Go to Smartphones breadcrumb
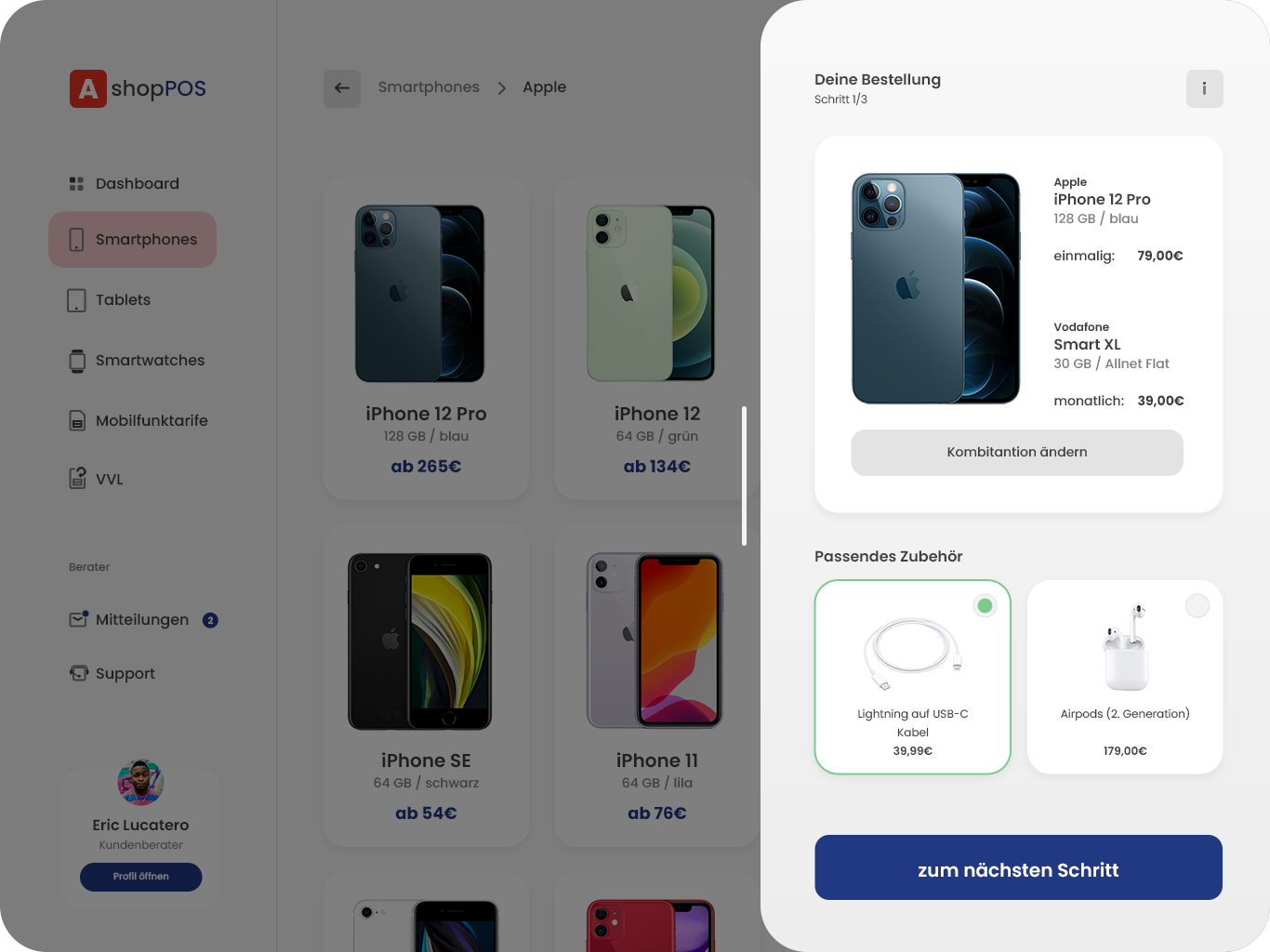The image size is (1270, 952). (x=429, y=87)
